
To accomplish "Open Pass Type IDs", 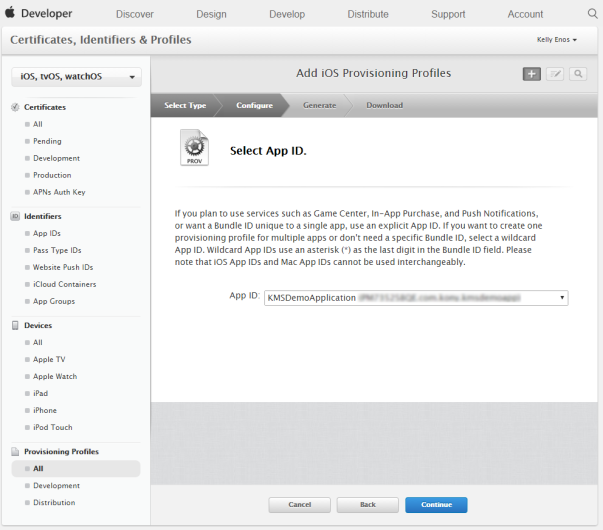I will coord(57,250).
